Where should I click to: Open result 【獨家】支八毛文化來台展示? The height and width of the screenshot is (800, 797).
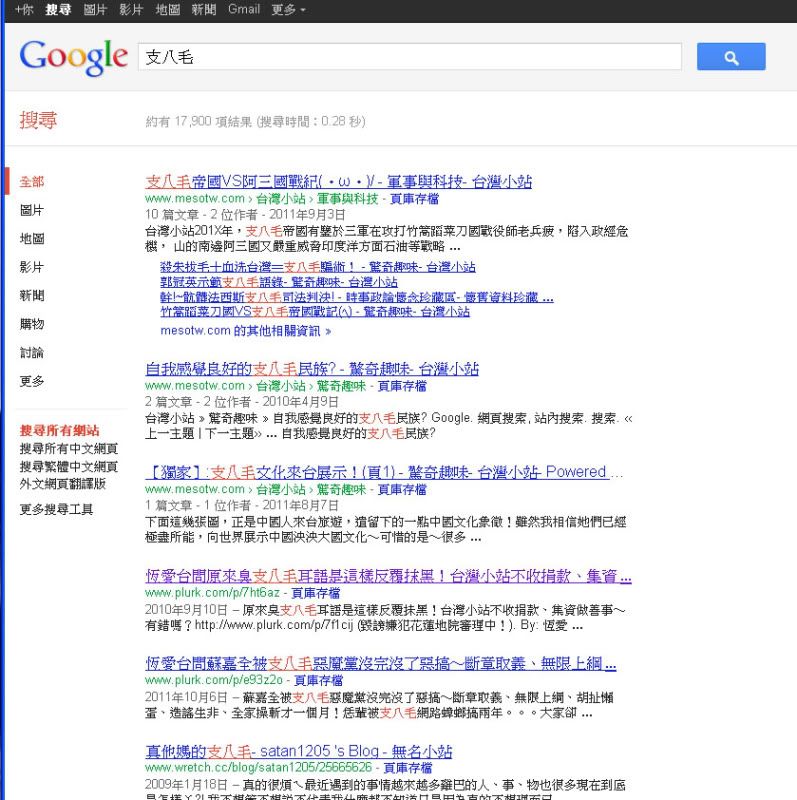click(384, 472)
